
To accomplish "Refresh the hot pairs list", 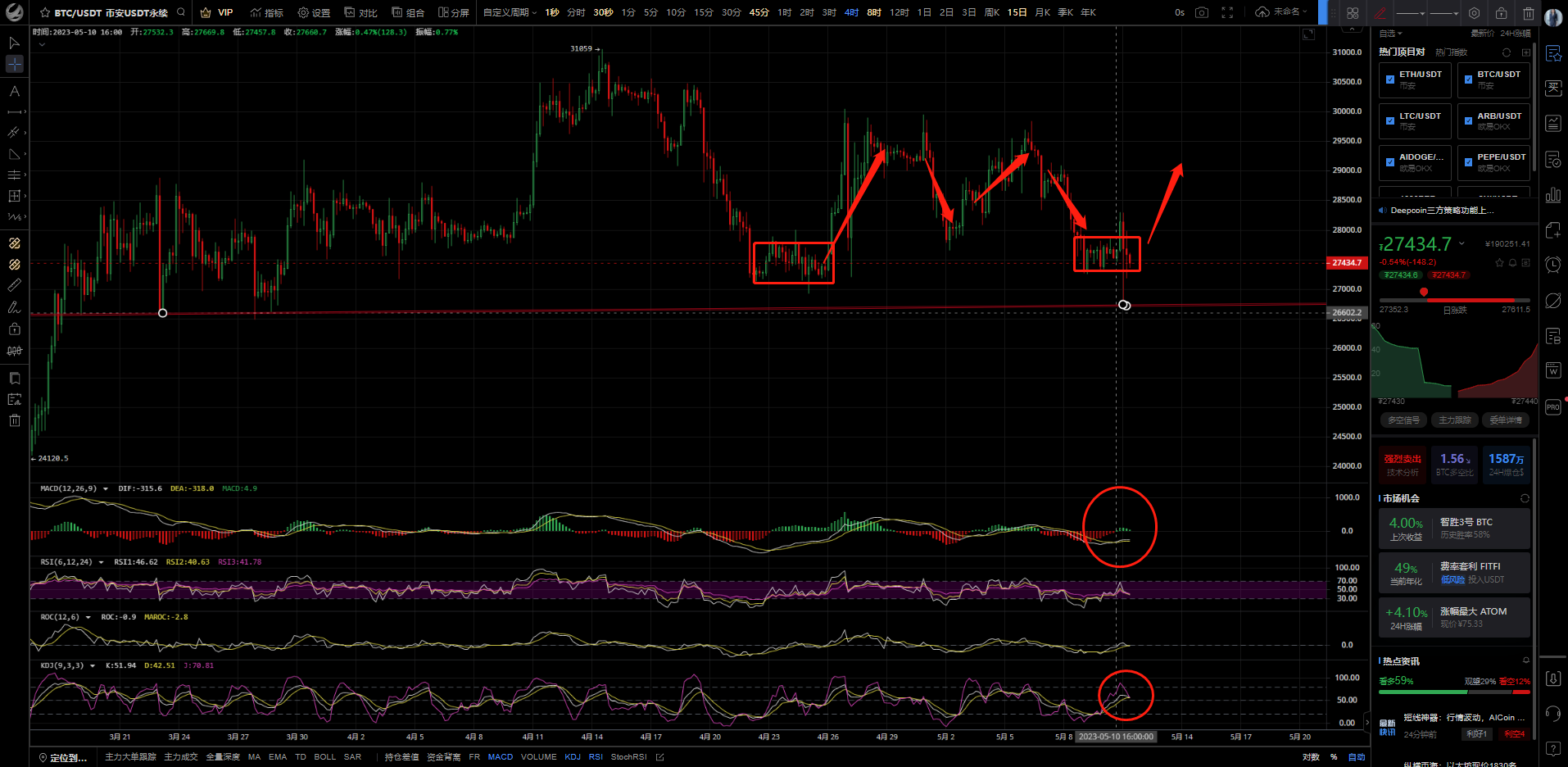I will (1507, 52).
